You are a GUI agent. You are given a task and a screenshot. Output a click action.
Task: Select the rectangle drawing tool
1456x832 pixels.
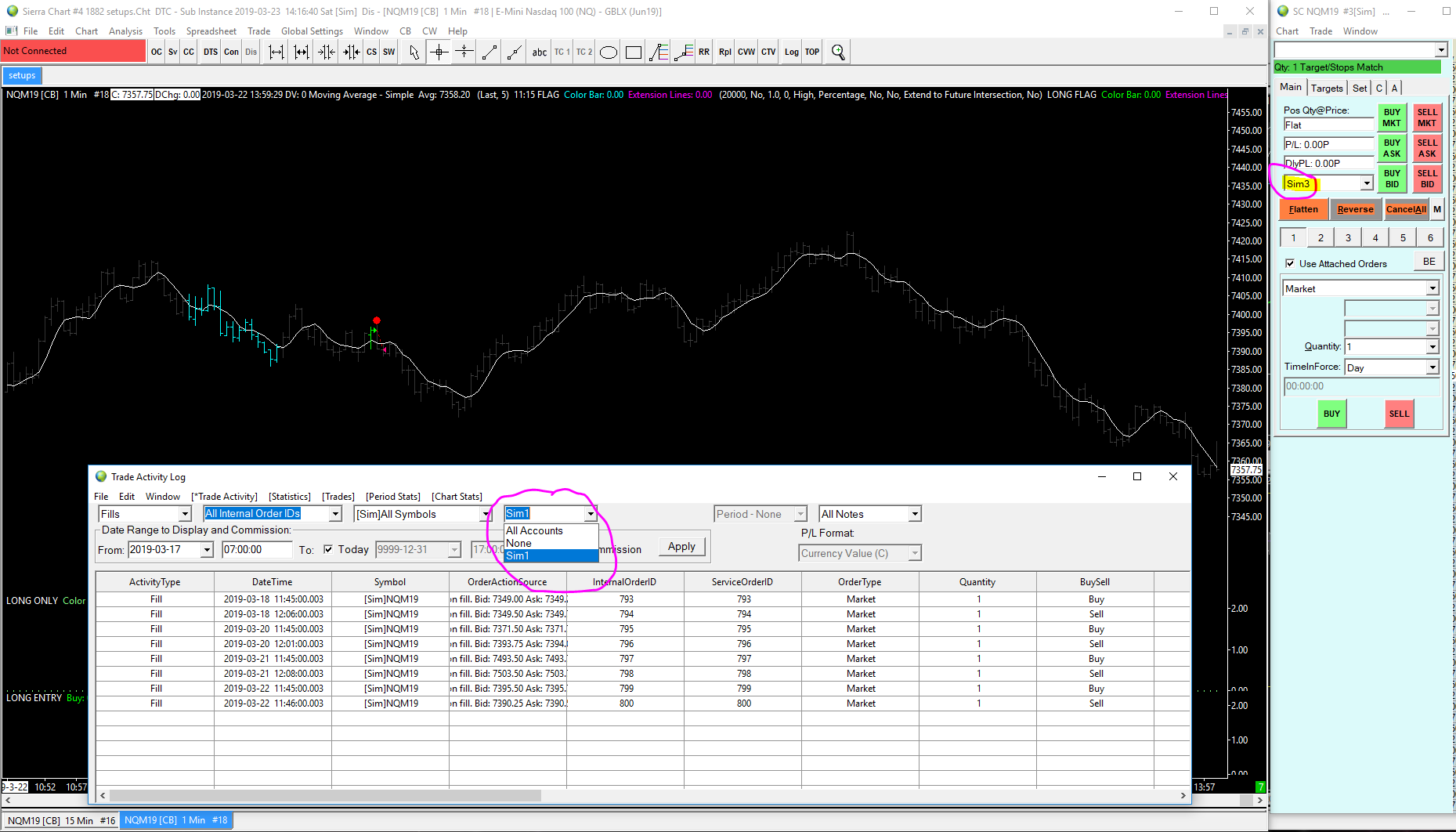pos(634,52)
